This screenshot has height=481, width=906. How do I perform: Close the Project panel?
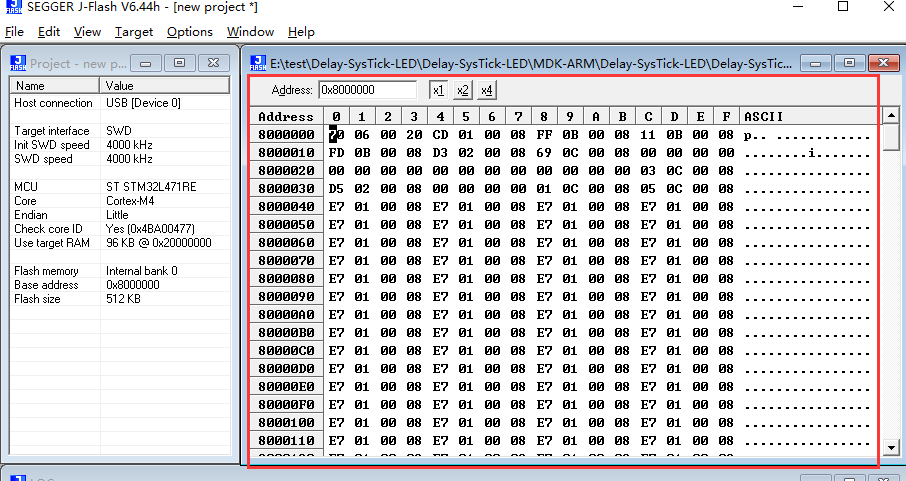click(x=213, y=63)
